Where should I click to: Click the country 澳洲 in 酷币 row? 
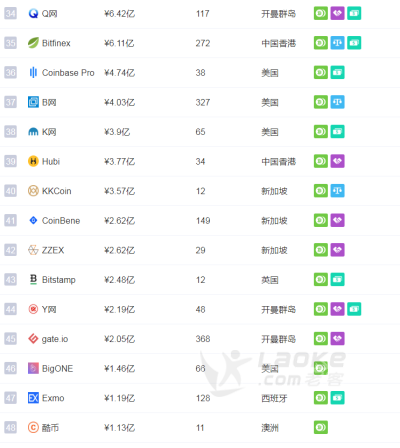tap(270, 428)
